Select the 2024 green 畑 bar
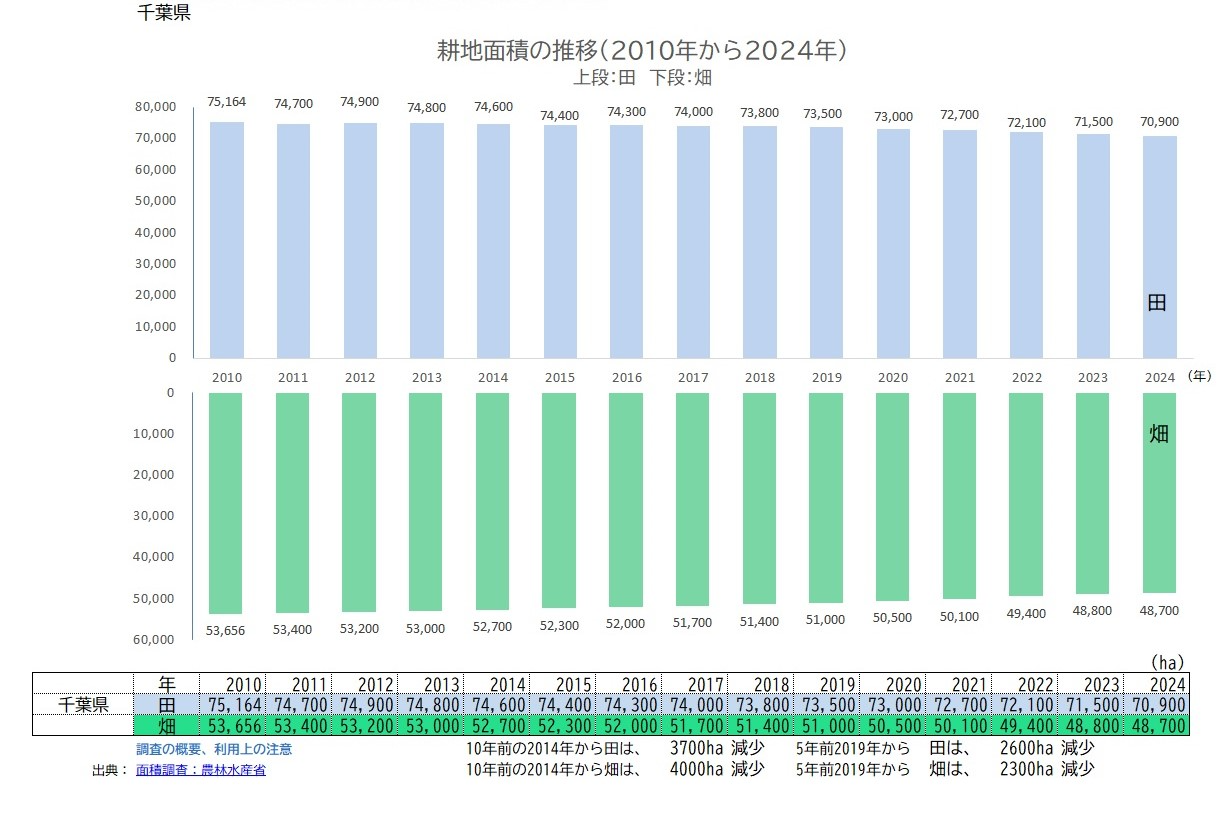 tap(1159, 493)
